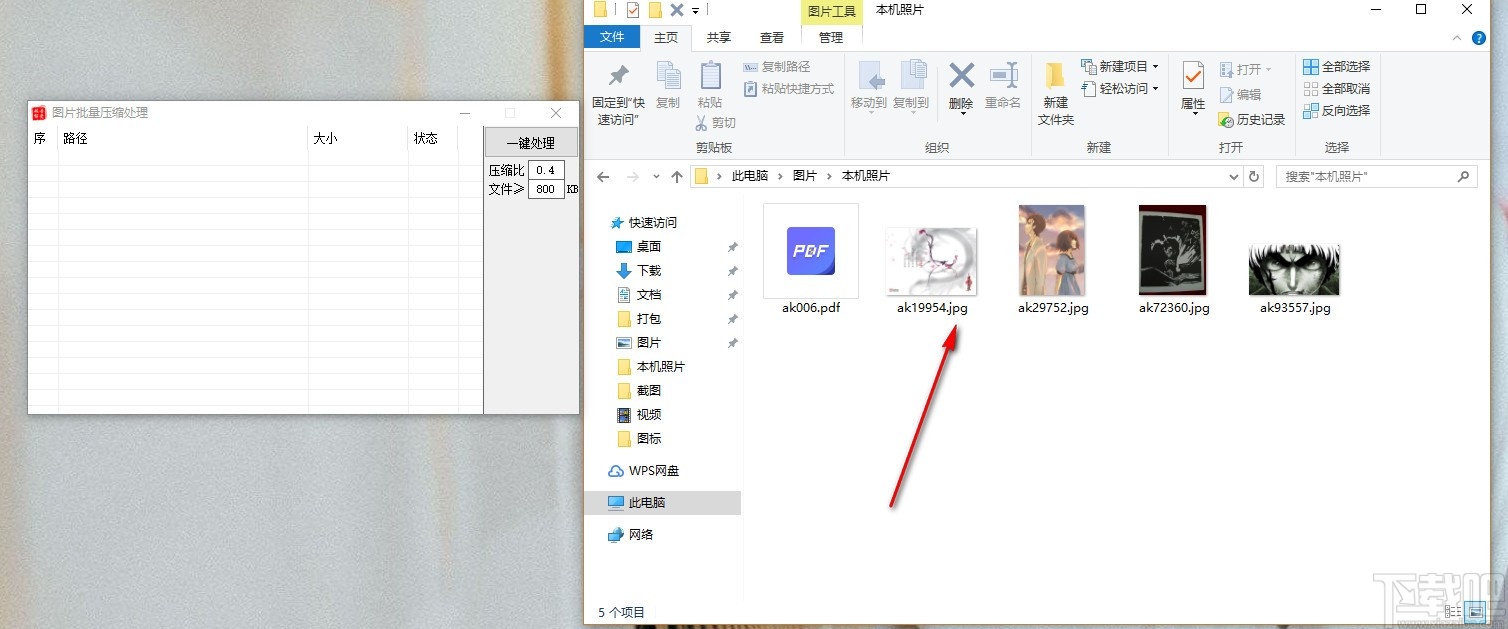1508x629 pixels.
Task: Toggle the checkbox icon on Quick Access Toolbar
Action: point(633,9)
